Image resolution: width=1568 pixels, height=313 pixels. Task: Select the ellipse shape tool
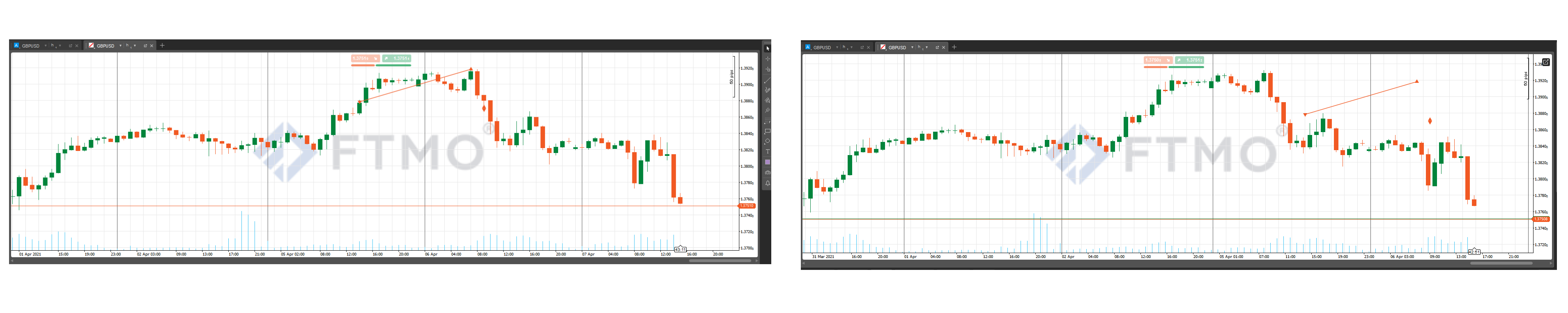768,141
